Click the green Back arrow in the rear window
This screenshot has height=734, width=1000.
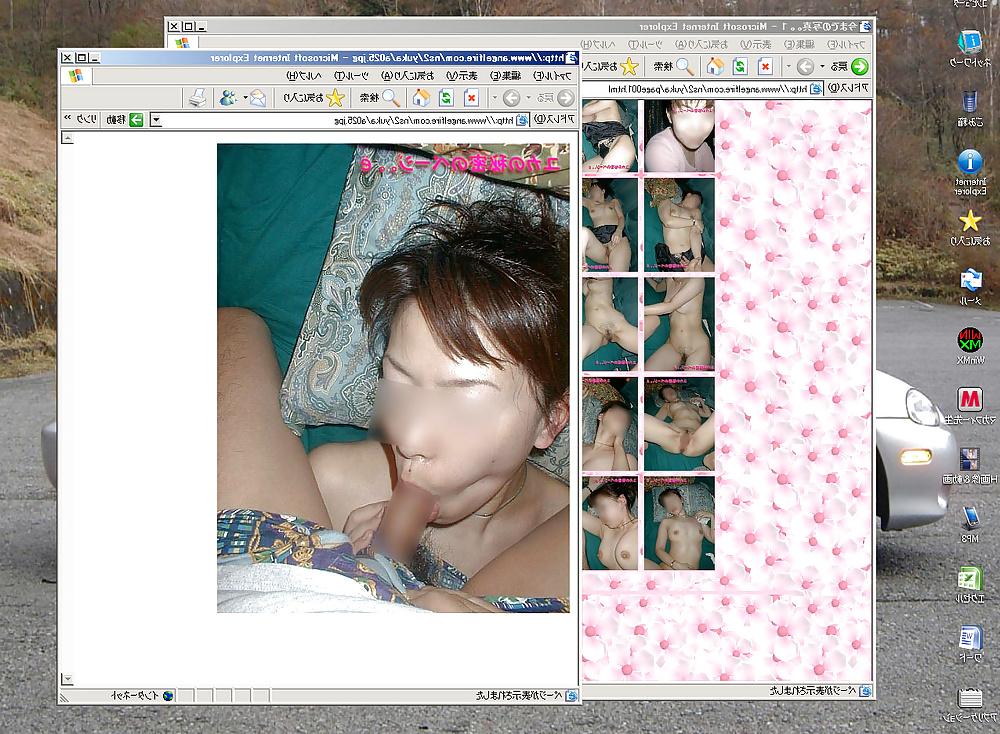tap(859, 66)
